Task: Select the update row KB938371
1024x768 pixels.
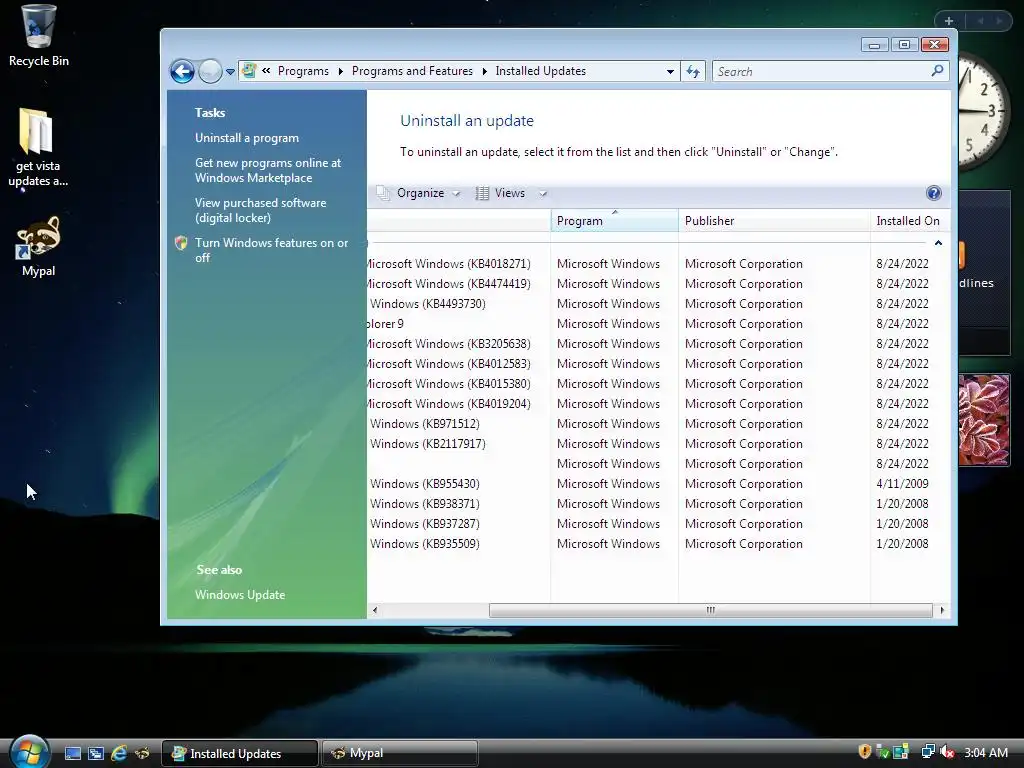Action: pyautogui.click(x=657, y=504)
